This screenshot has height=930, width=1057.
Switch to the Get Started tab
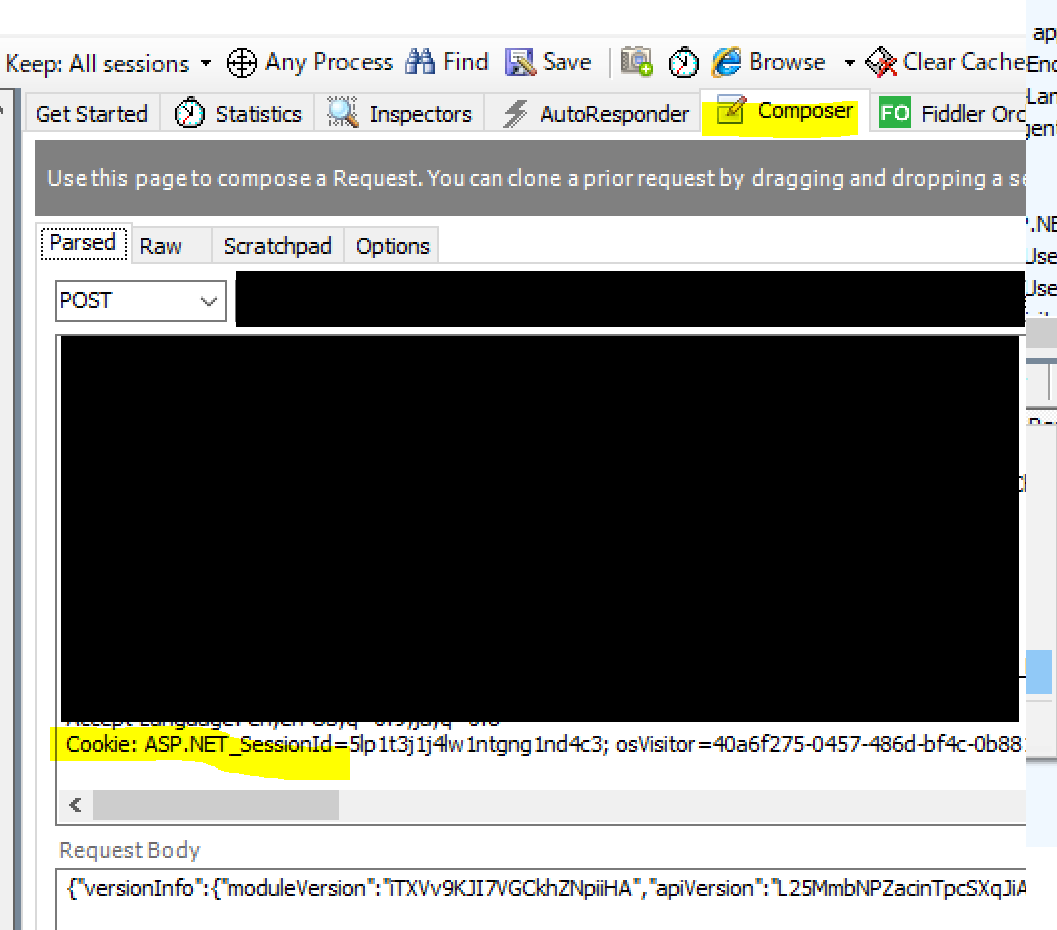click(x=92, y=114)
